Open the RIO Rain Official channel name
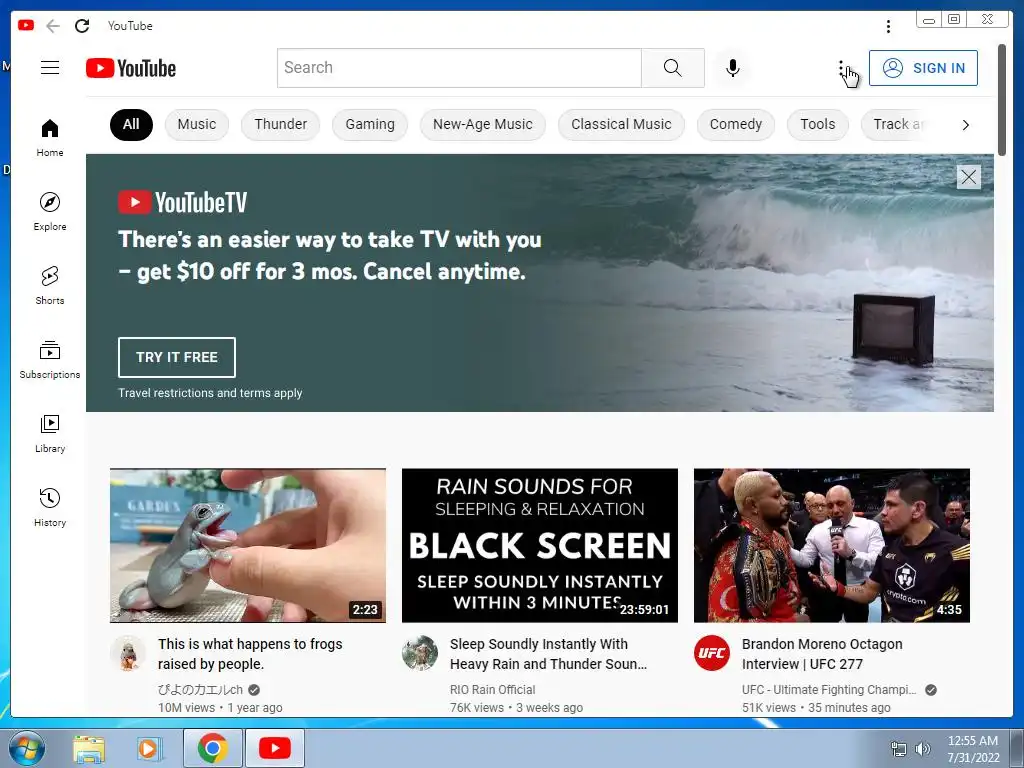1024x768 pixels. [x=492, y=690]
